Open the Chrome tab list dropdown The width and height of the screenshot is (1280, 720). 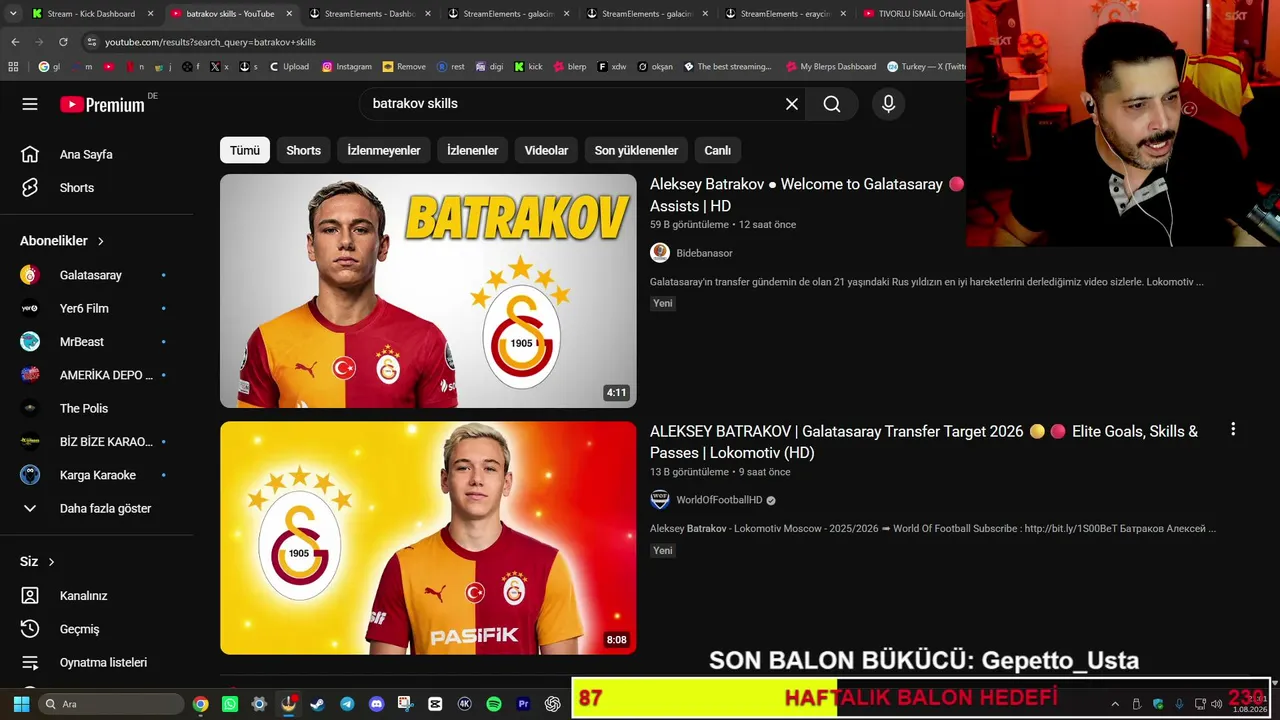[13, 14]
